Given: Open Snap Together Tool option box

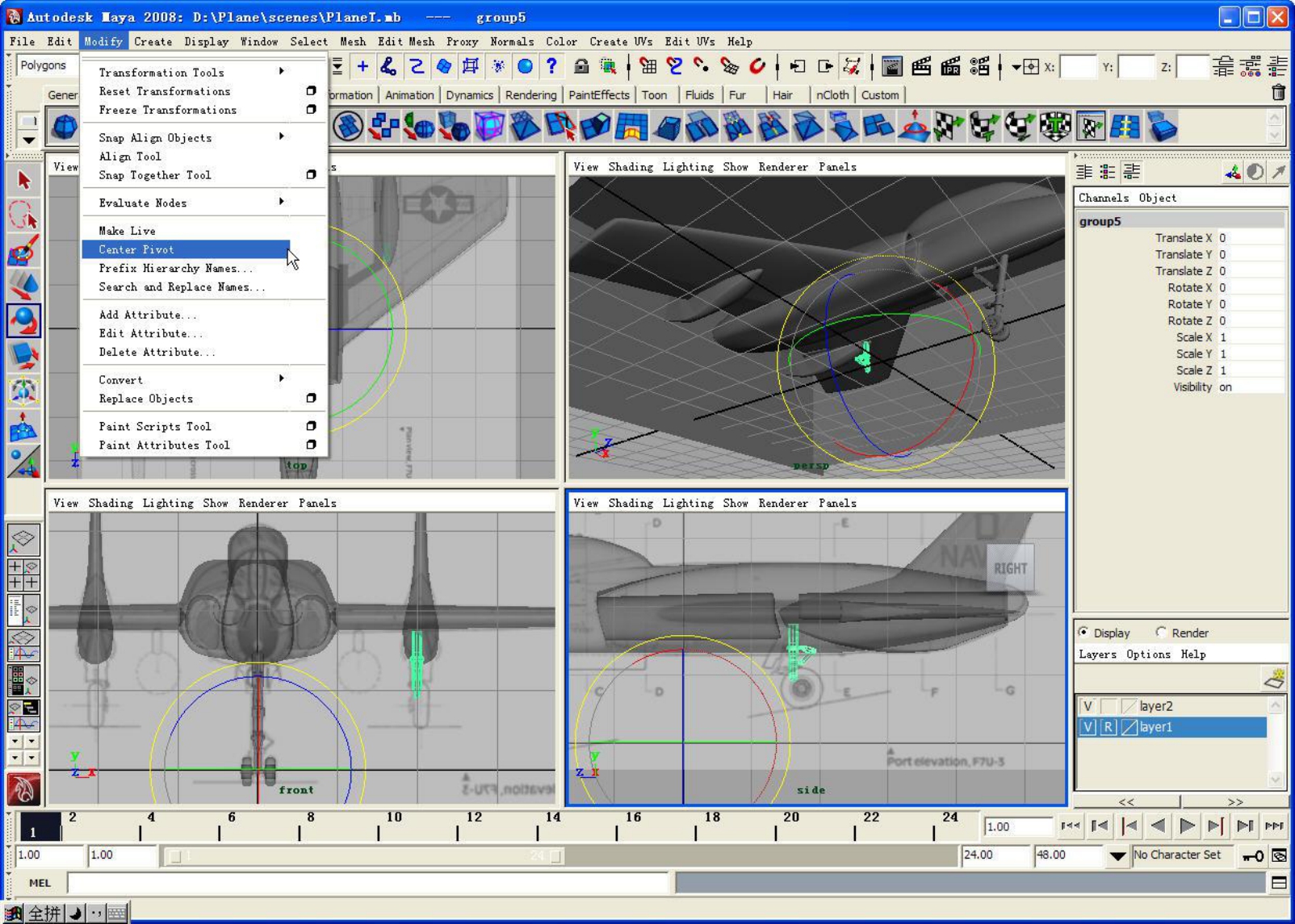Looking at the screenshot, I should click(x=311, y=174).
